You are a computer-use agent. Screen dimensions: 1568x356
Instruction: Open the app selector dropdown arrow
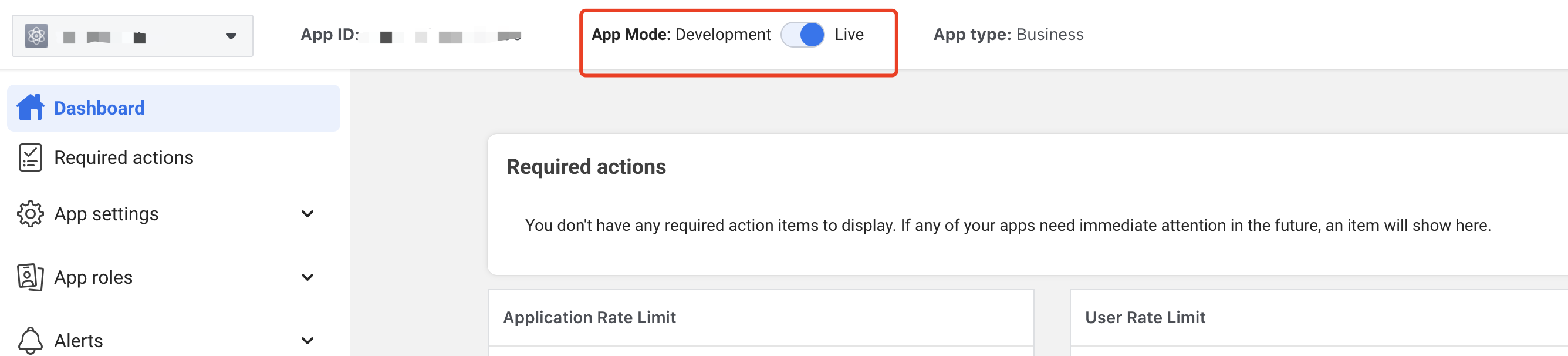click(231, 36)
